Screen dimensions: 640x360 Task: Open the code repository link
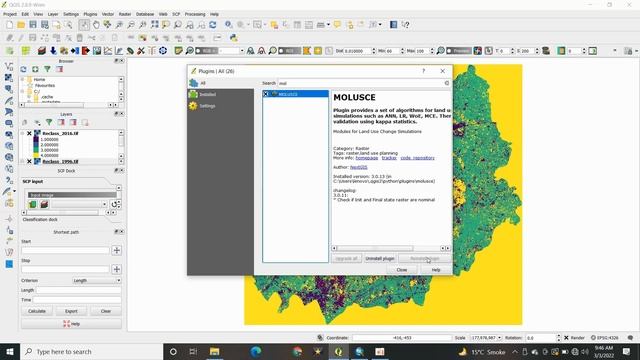click(x=417, y=158)
